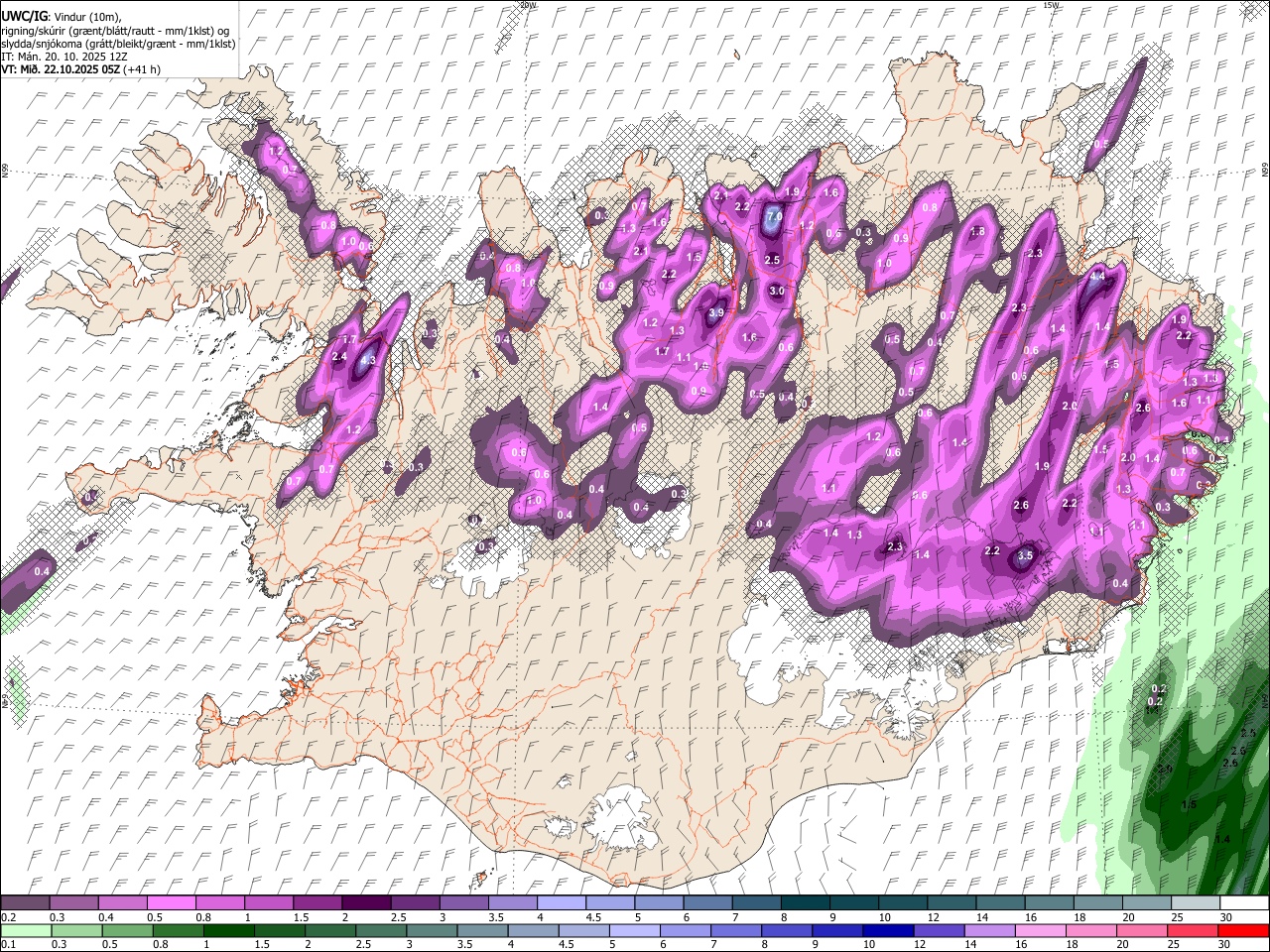Click the darkest purple swatch between 2 and 2.5

(366, 902)
